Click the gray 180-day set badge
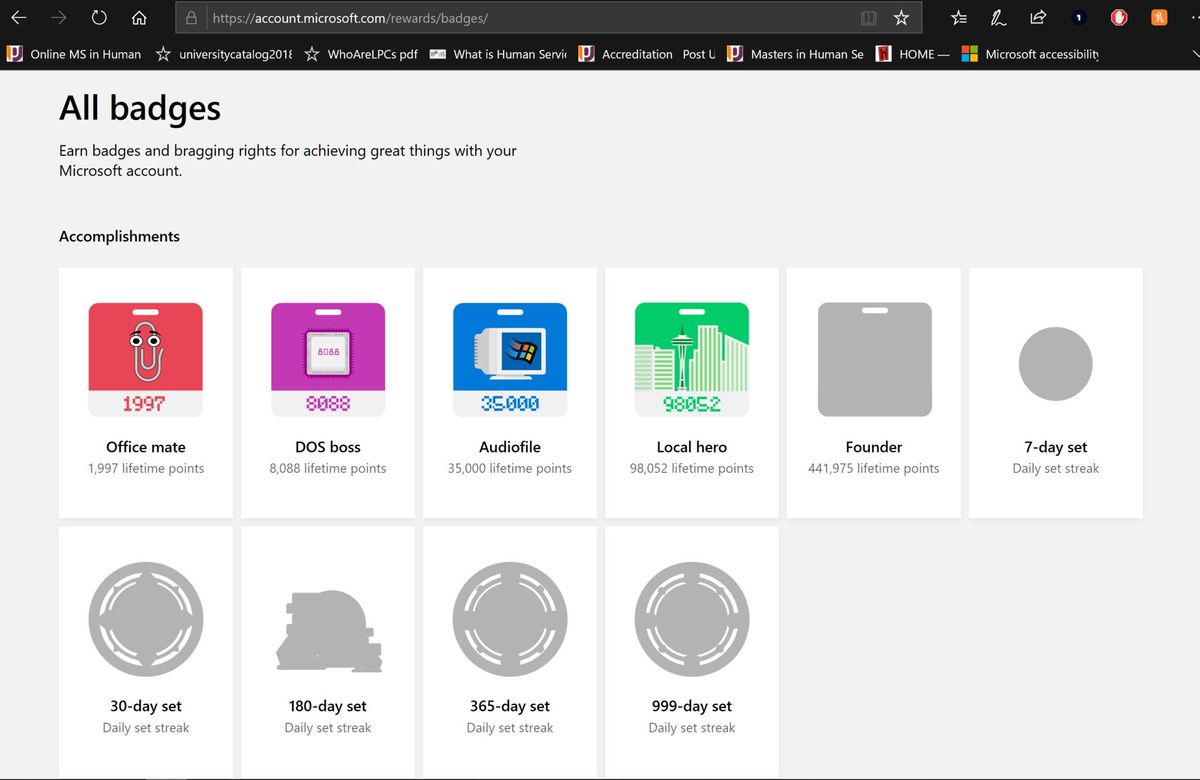The width and height of the screenshot is (1200, 780). pyautogui.click(x=328, y=630)
